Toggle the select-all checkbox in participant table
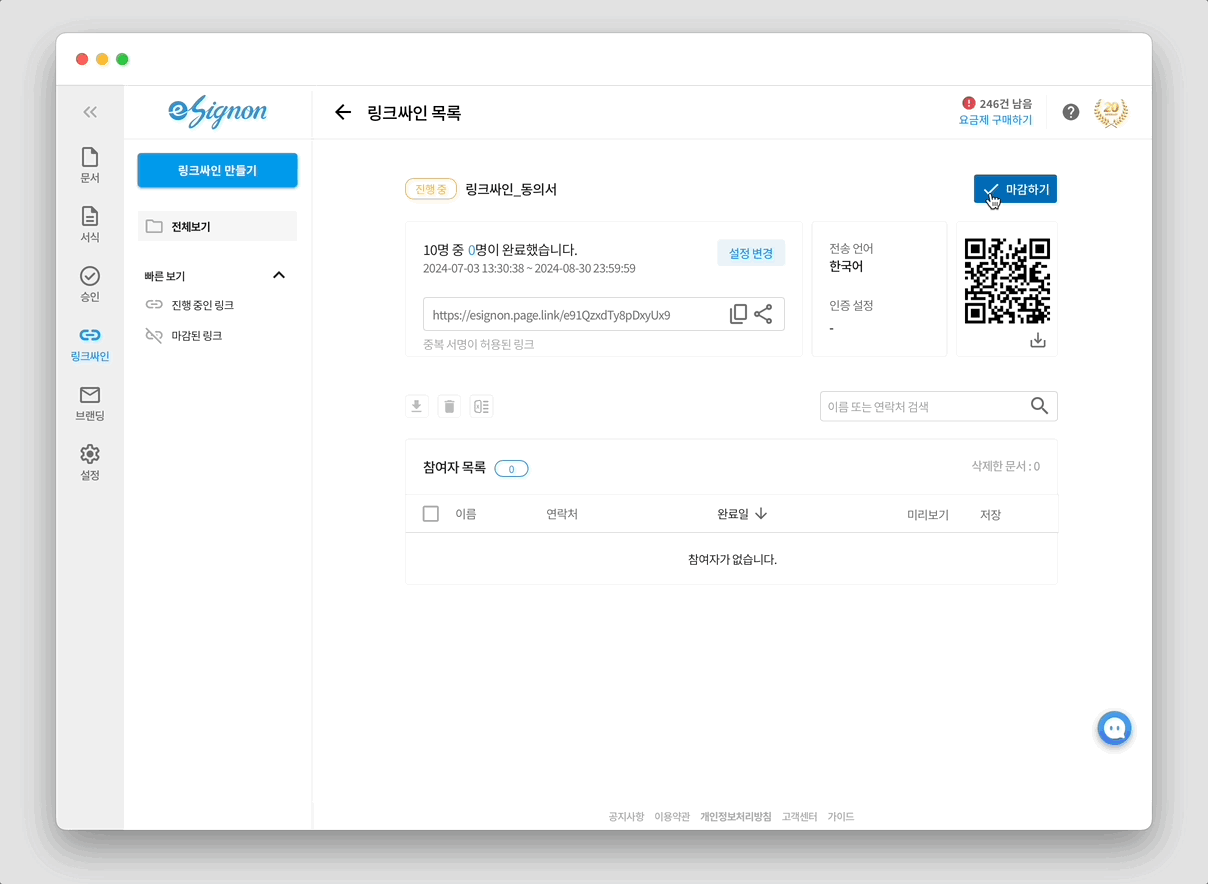The image size is (1208, 884). [431, 514]
